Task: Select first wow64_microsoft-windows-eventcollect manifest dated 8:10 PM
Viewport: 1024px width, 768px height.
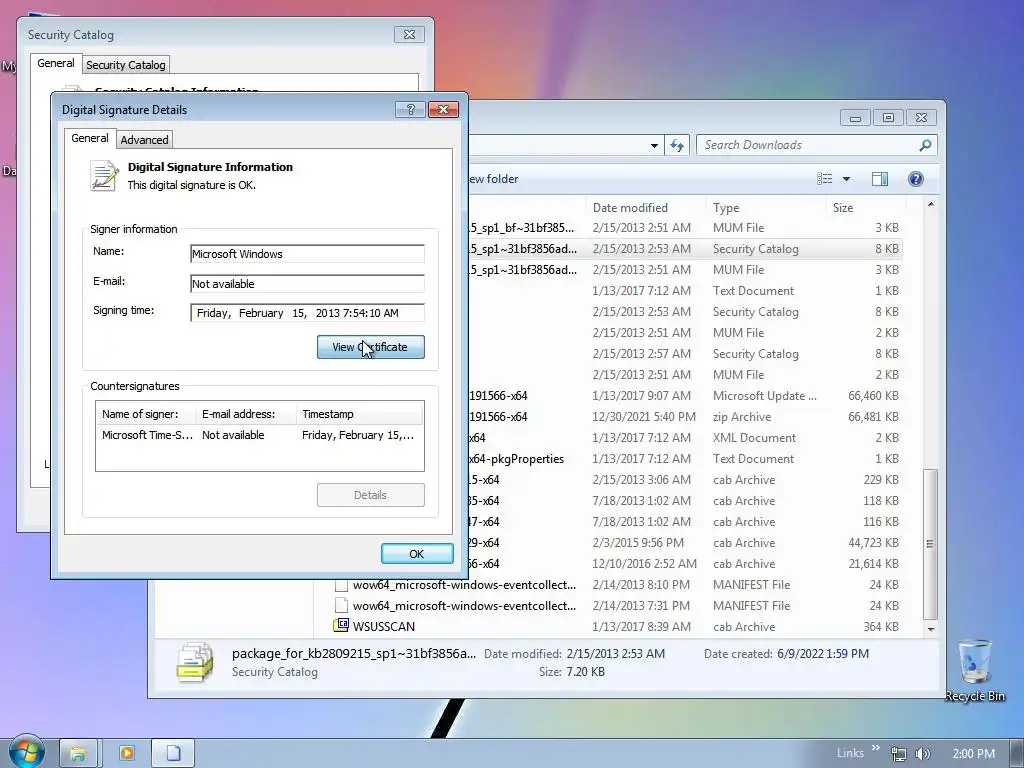Action: point(616,584)
